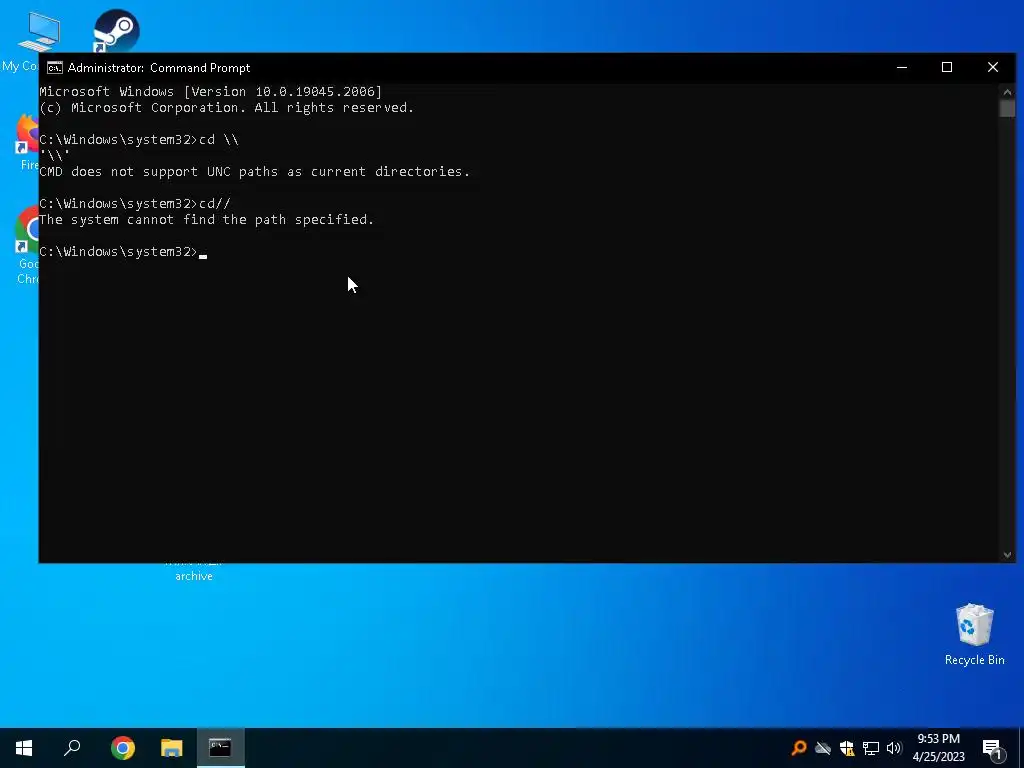Click the console vertical scrollbar thumb

1007,108
